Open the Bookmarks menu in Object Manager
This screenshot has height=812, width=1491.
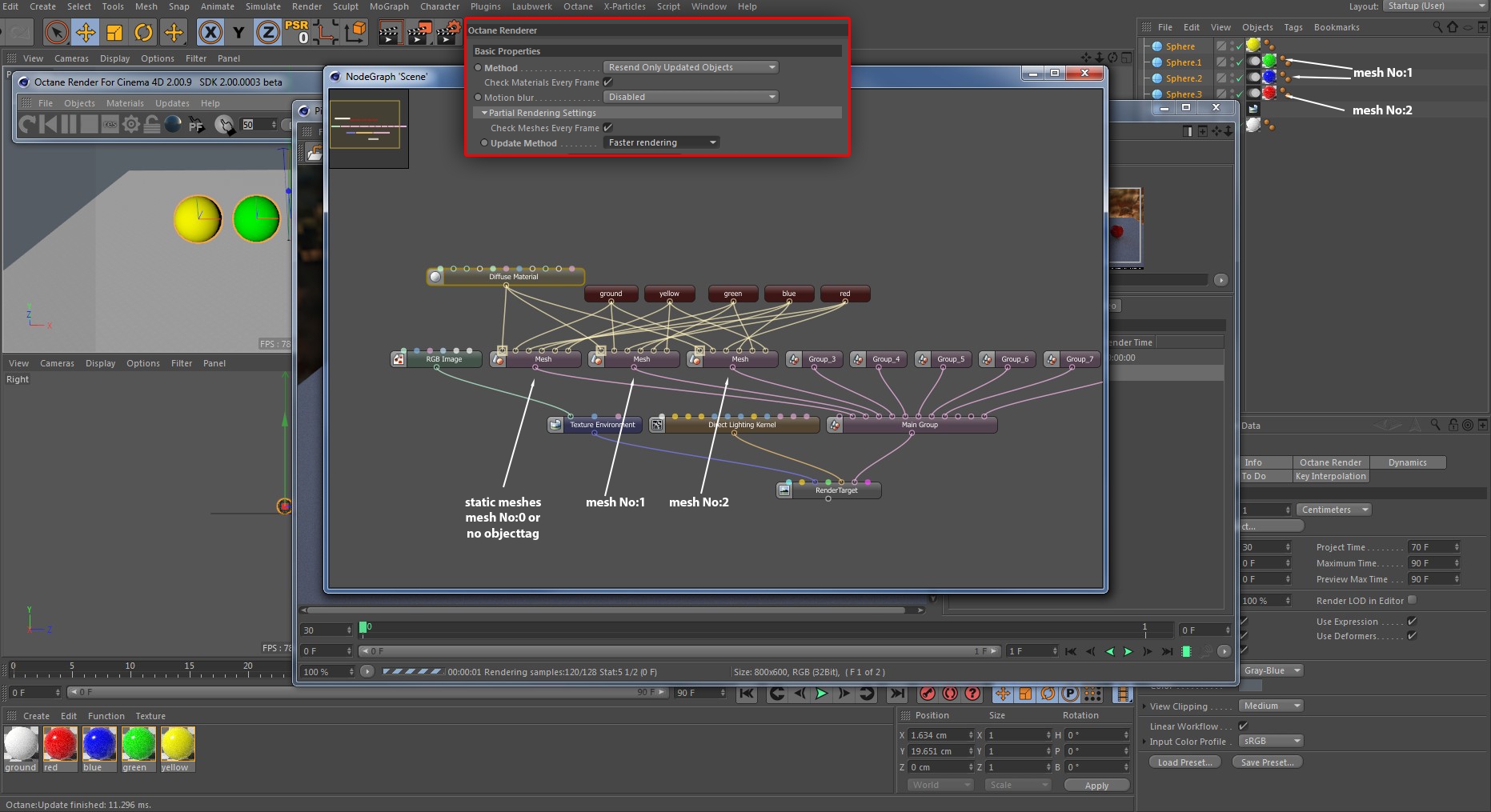coord(1337,27)
